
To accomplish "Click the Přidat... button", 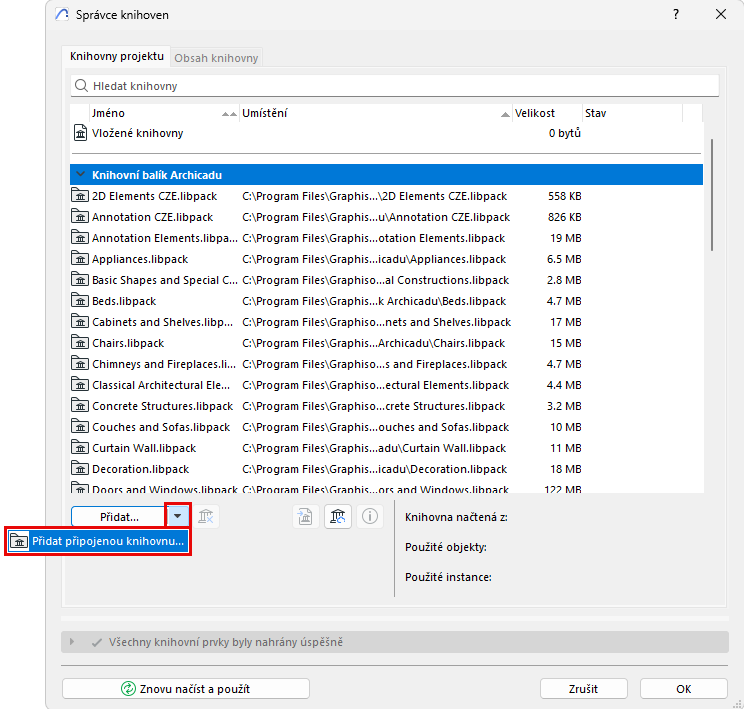I will [119, 516].
